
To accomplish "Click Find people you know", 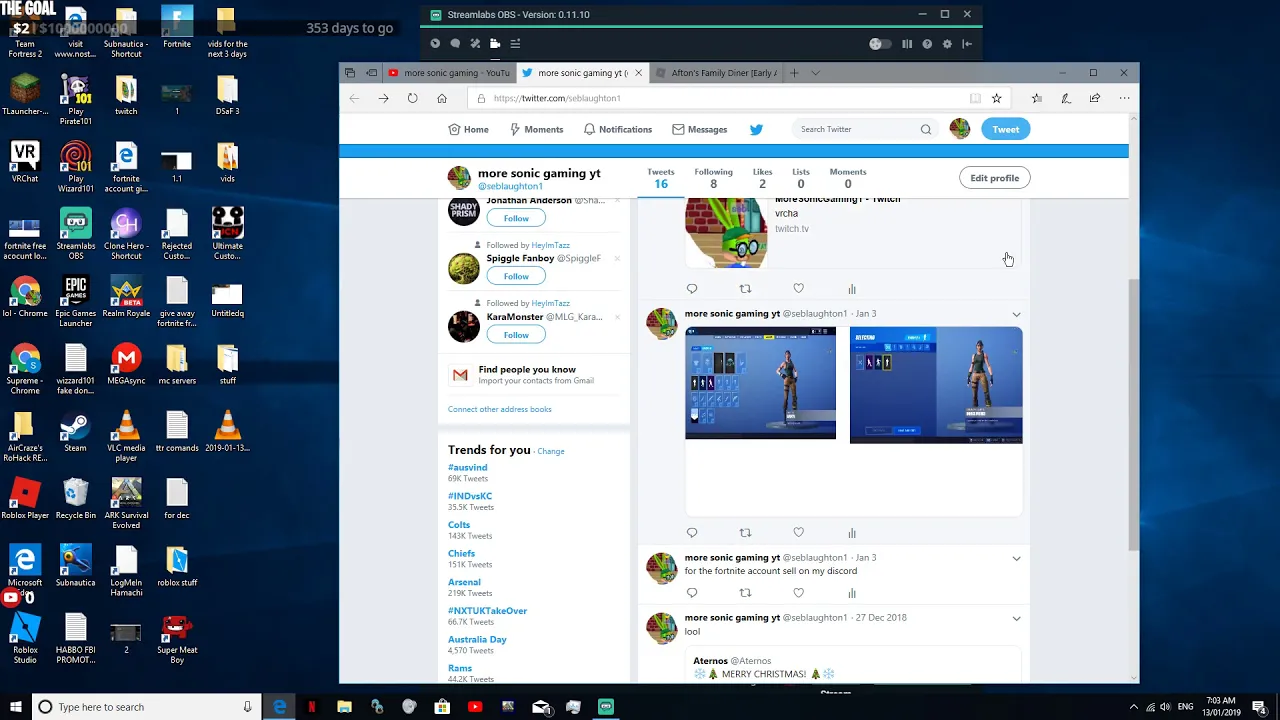I will pyautogui.click(x=527, y=369).
